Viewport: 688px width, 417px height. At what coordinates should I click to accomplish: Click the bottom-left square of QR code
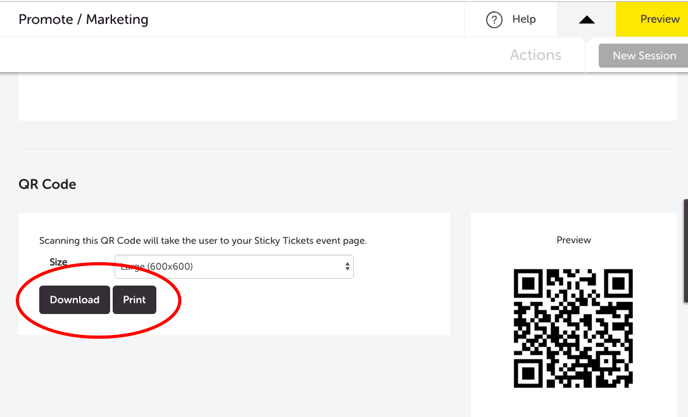(x=528, y=373)
